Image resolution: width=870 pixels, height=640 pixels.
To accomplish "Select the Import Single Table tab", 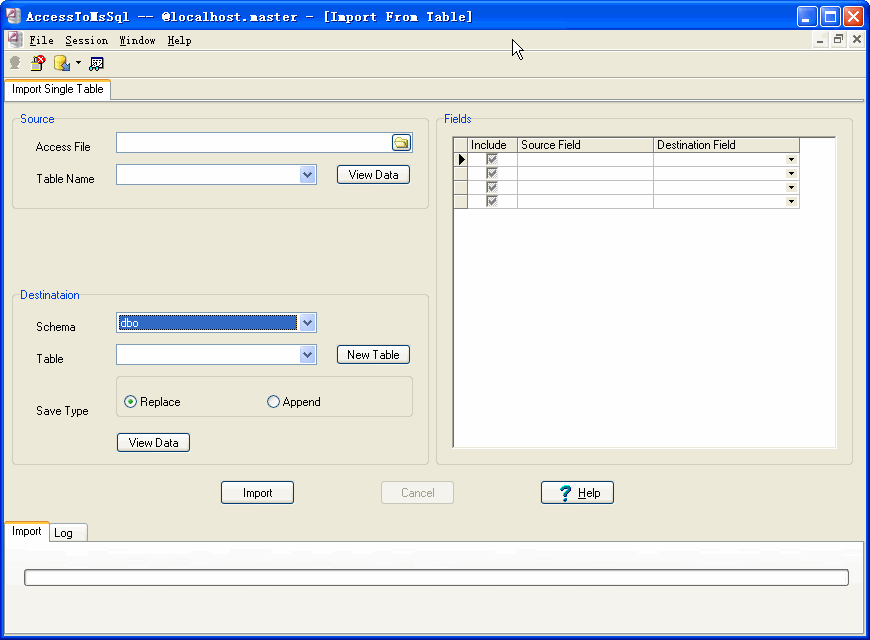I will 58,89.
